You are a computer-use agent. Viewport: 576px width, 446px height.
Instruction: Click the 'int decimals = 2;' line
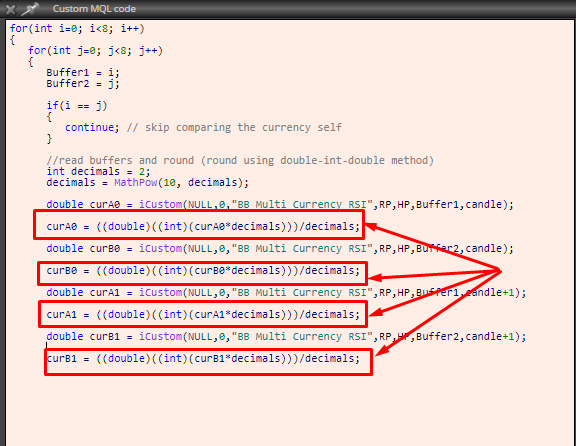tap(98, 172)
